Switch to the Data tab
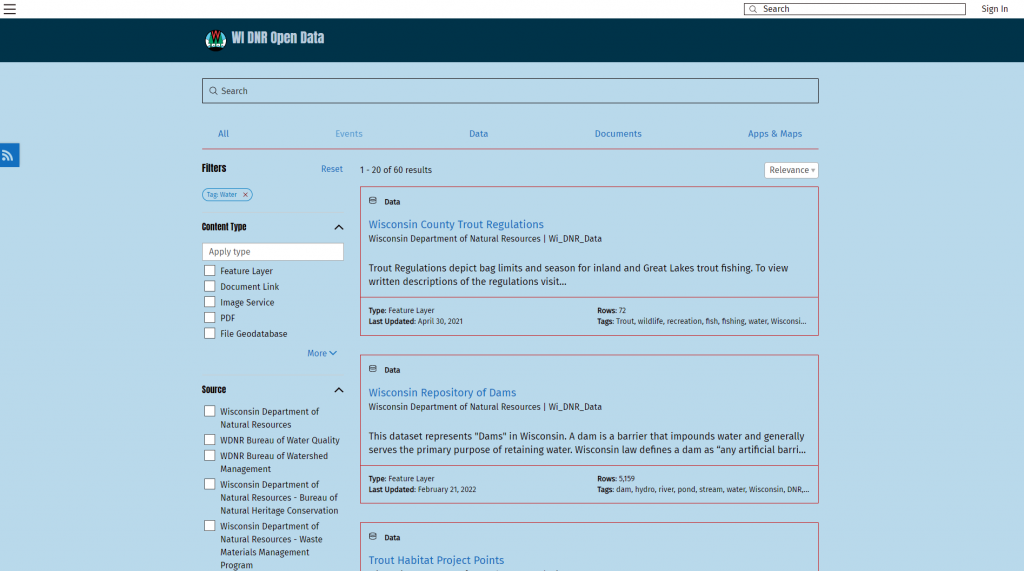The image size is (1024, 571). pyautogui.click(x=478, y=134)
